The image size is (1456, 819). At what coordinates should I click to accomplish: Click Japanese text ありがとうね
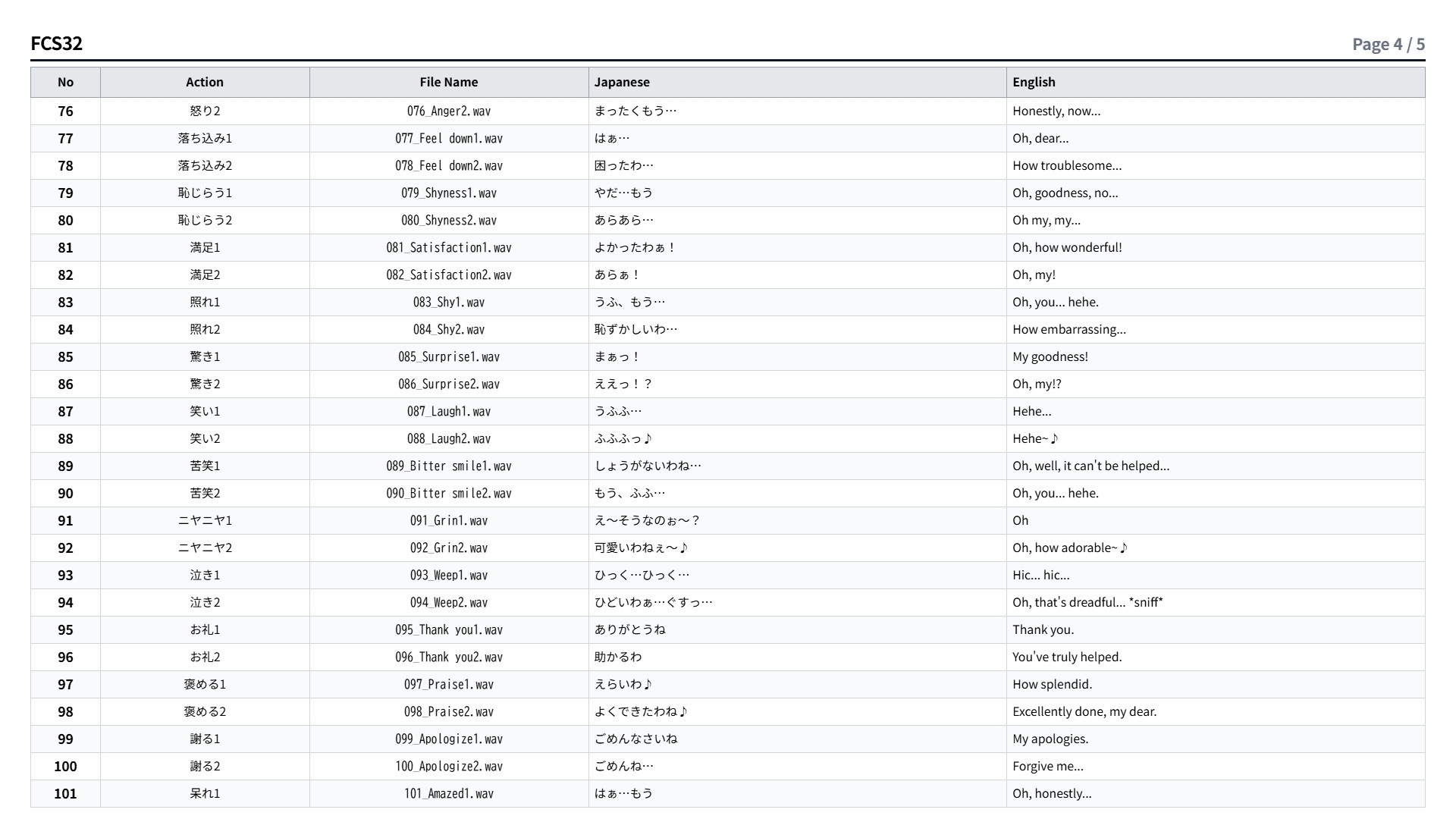pos(630,630)
